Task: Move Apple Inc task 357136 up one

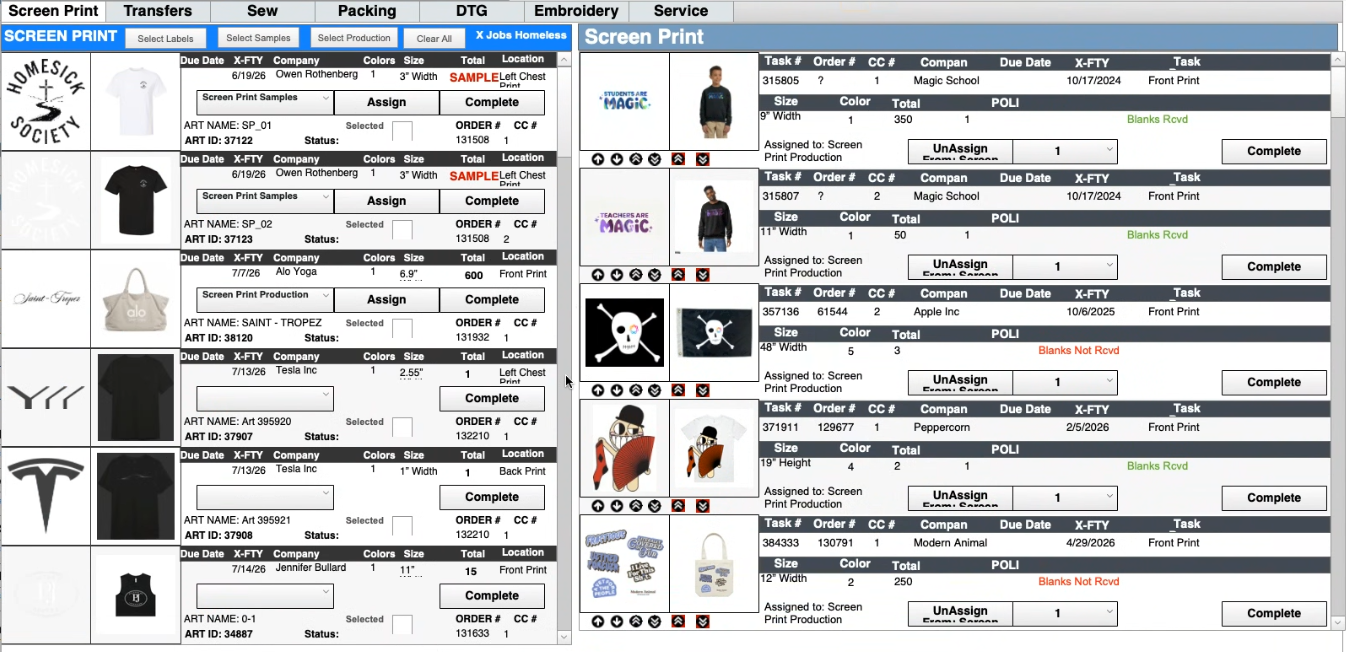Action: (x=597, y=390)
